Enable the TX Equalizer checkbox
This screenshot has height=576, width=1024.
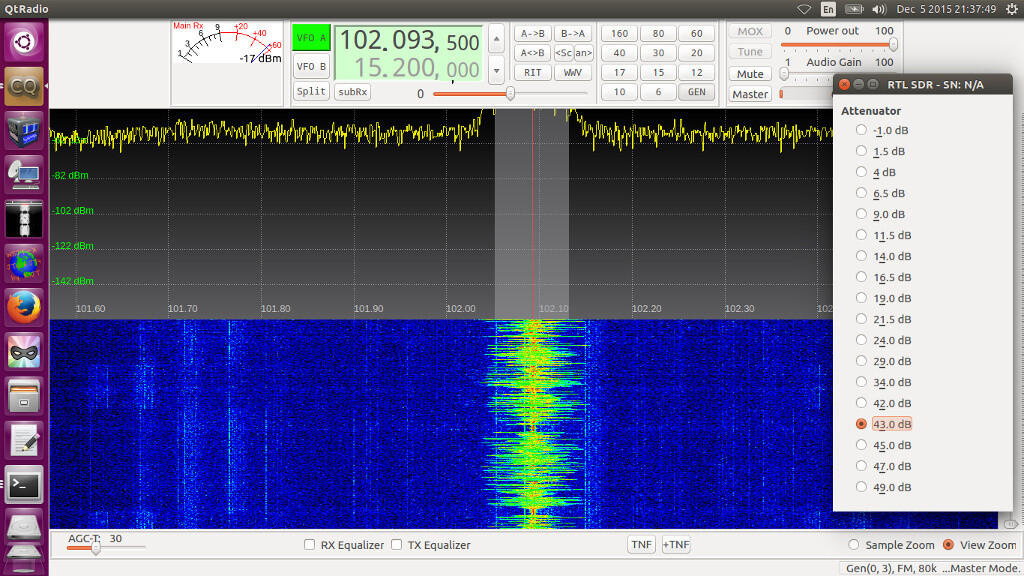coord(397,544)
